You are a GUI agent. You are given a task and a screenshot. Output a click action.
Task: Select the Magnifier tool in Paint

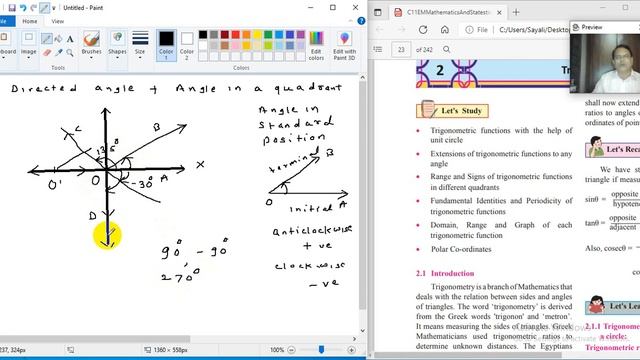(70, 52)
